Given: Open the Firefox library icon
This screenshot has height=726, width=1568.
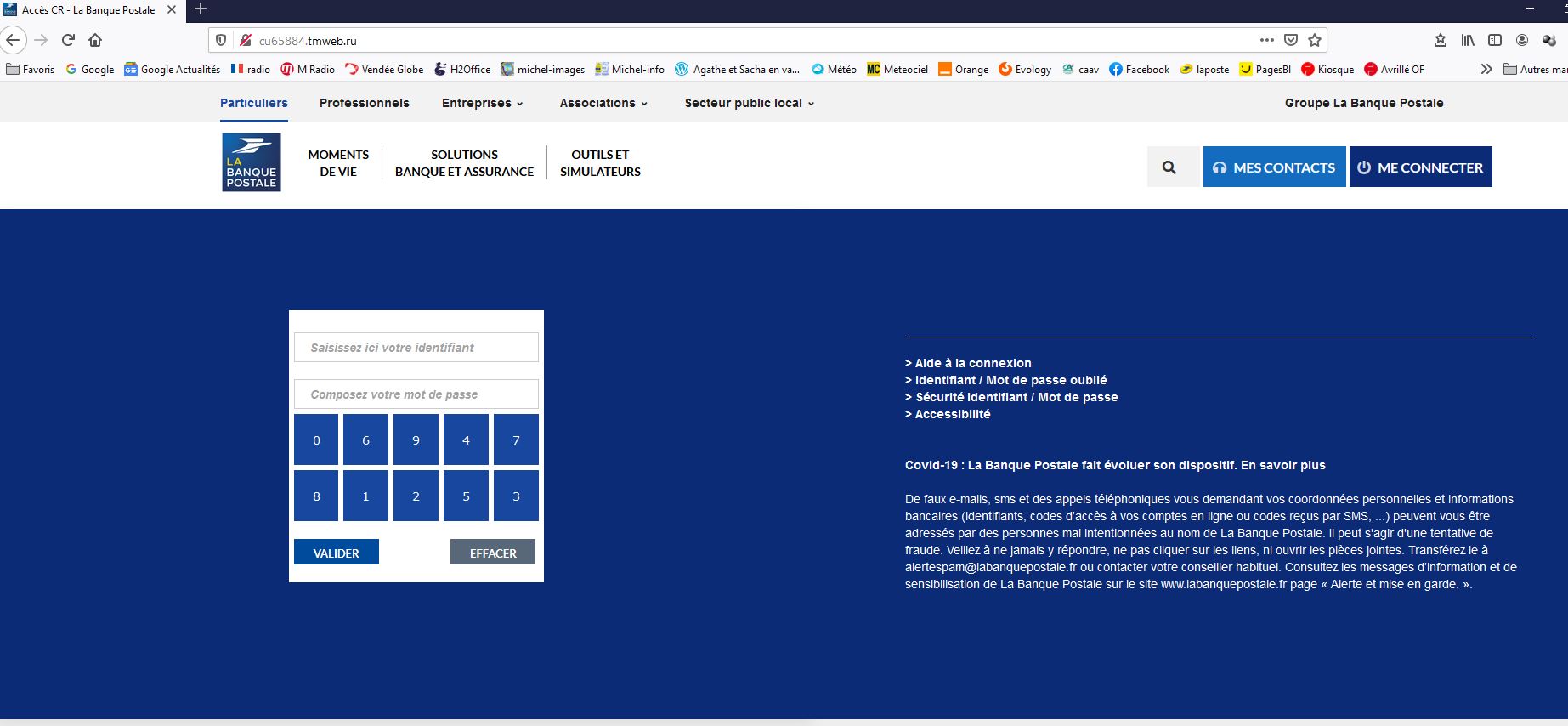Looking at the screenshot, I should pyautogui.click(x=1468, y=40).
